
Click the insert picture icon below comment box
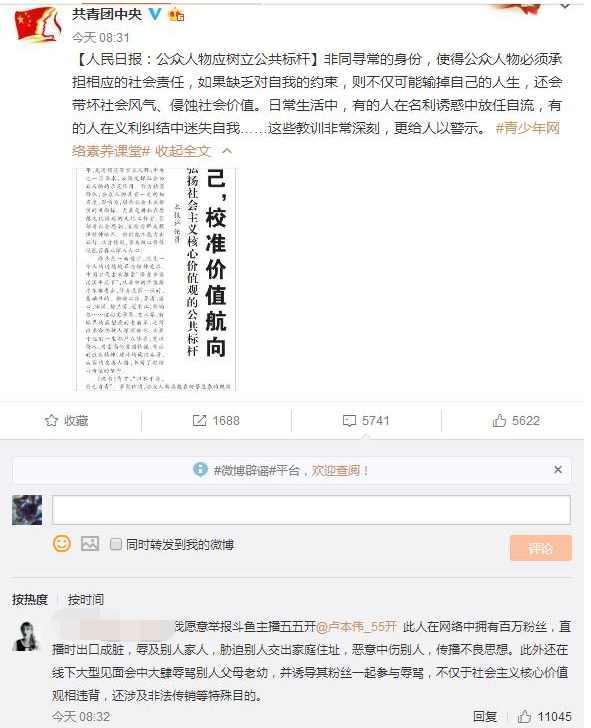pyautogui.click(x=90, y=544)
